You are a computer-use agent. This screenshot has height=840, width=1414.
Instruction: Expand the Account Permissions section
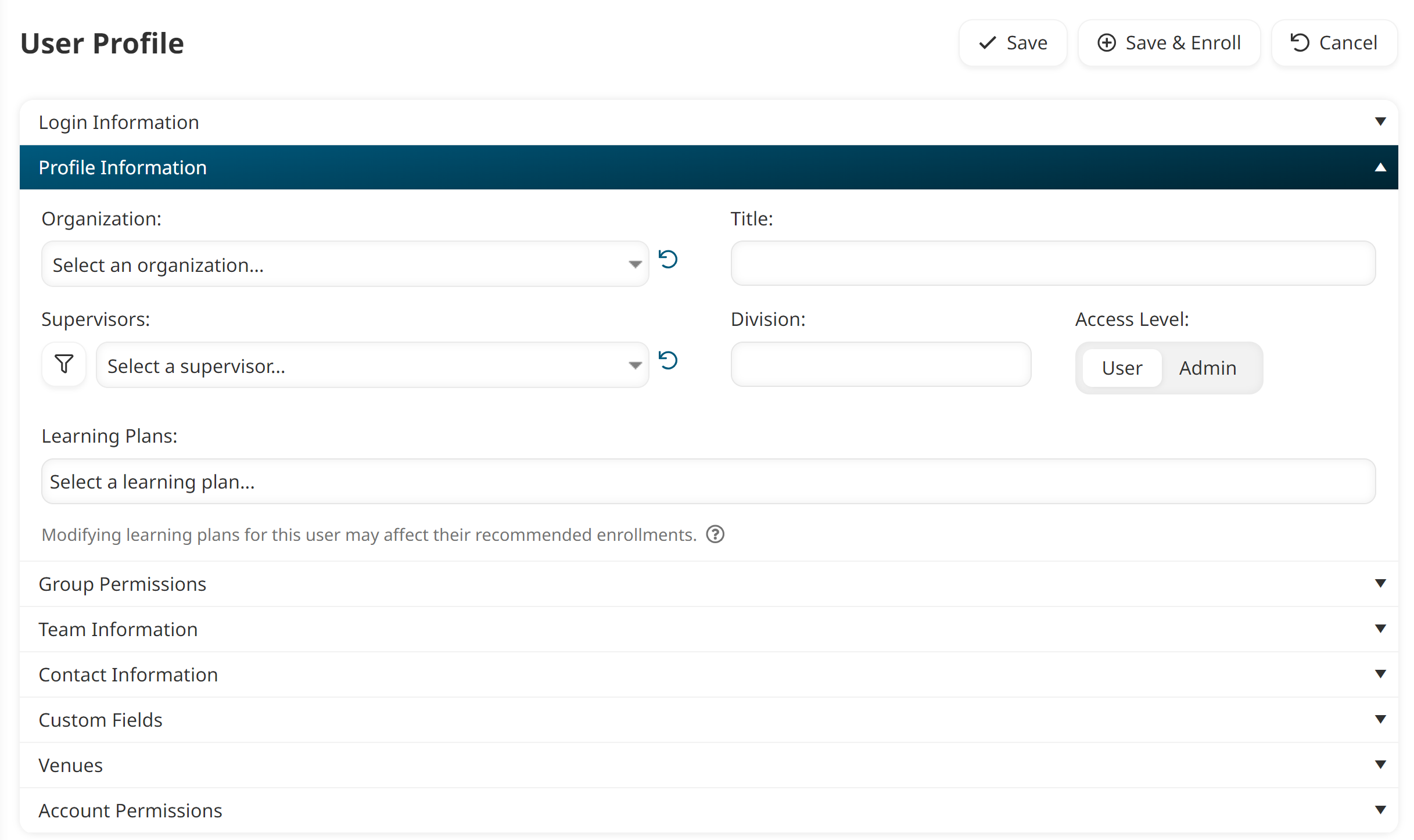[709, 810]
